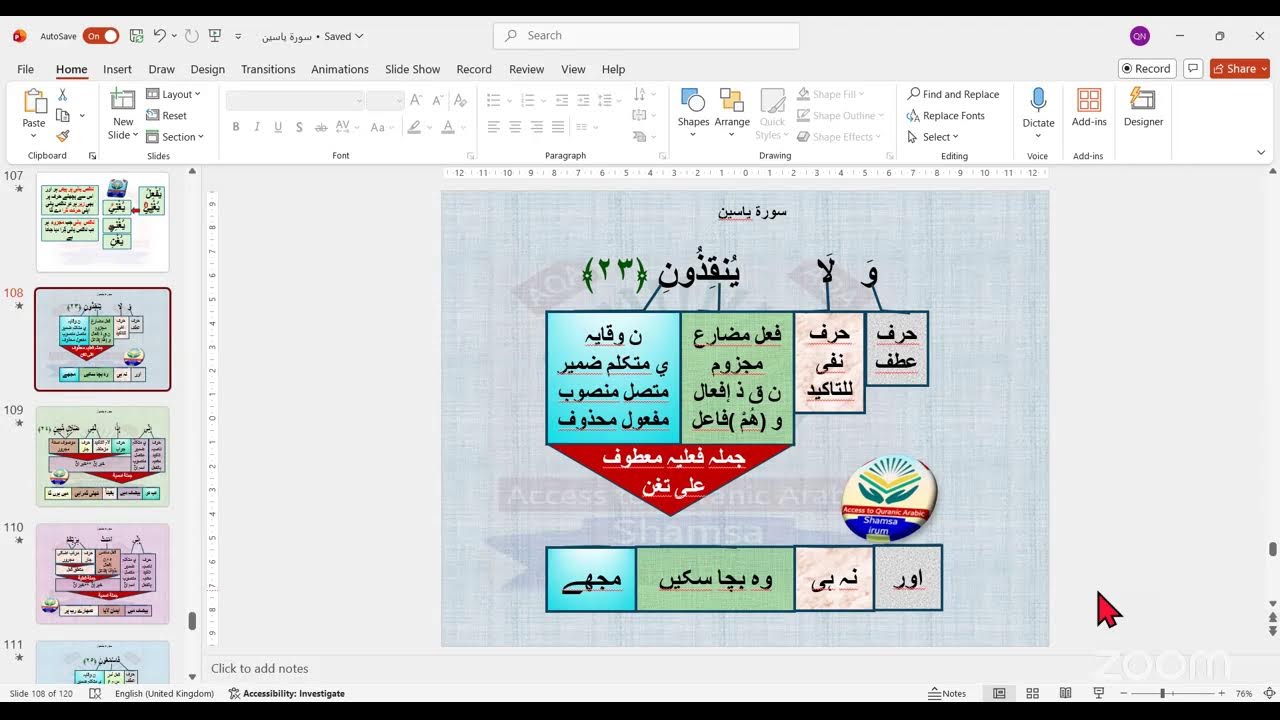
Task: Toggle Bold formatting
Action: (x=236, y=127)
